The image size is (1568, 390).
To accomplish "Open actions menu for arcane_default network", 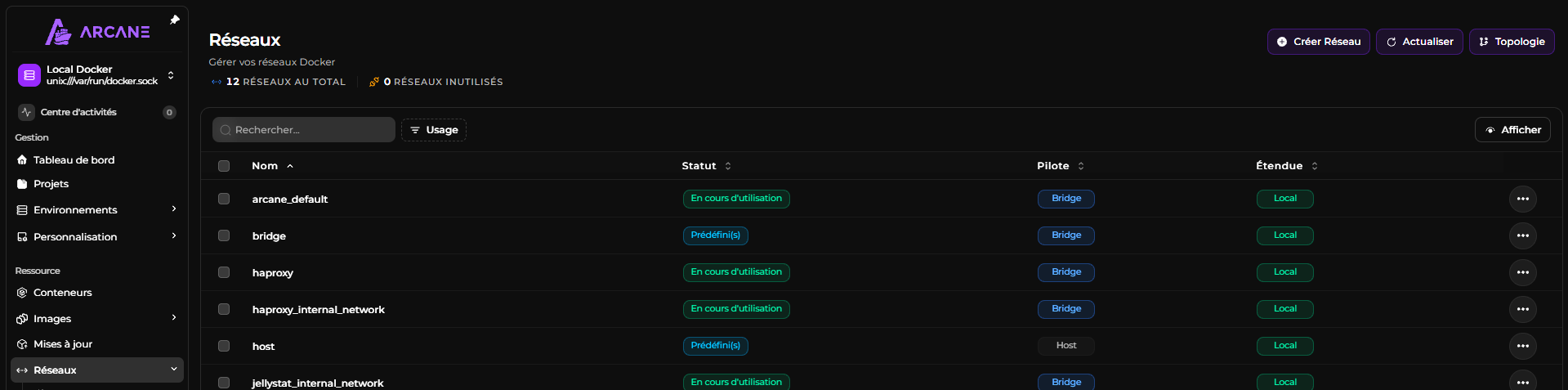I will coord(1522,199).
